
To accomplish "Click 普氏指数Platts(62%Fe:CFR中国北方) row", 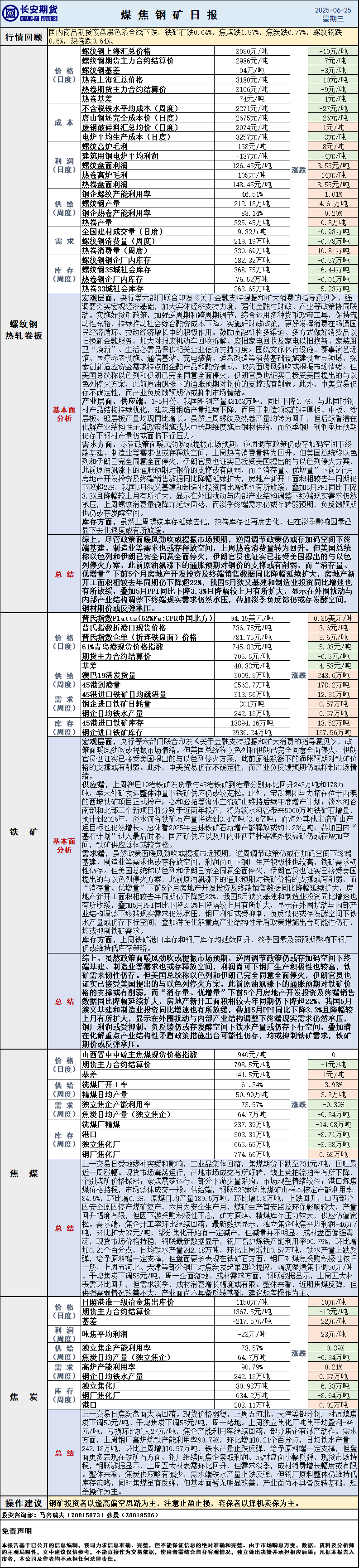I will tap(147, 618).
